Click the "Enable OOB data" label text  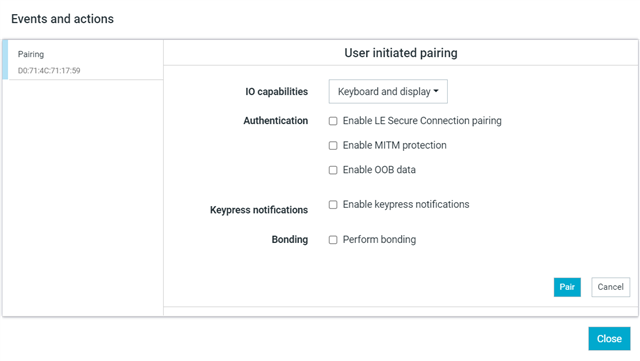click(379, 170)
